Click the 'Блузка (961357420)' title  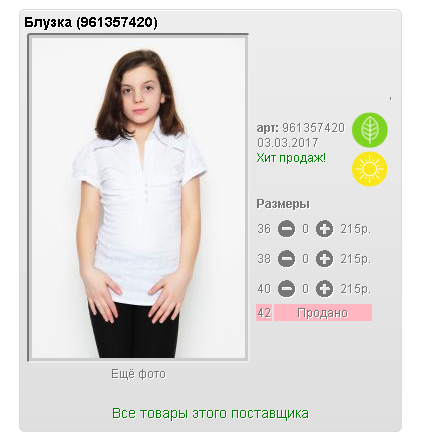pyautogui.click(x=91, y=22)
